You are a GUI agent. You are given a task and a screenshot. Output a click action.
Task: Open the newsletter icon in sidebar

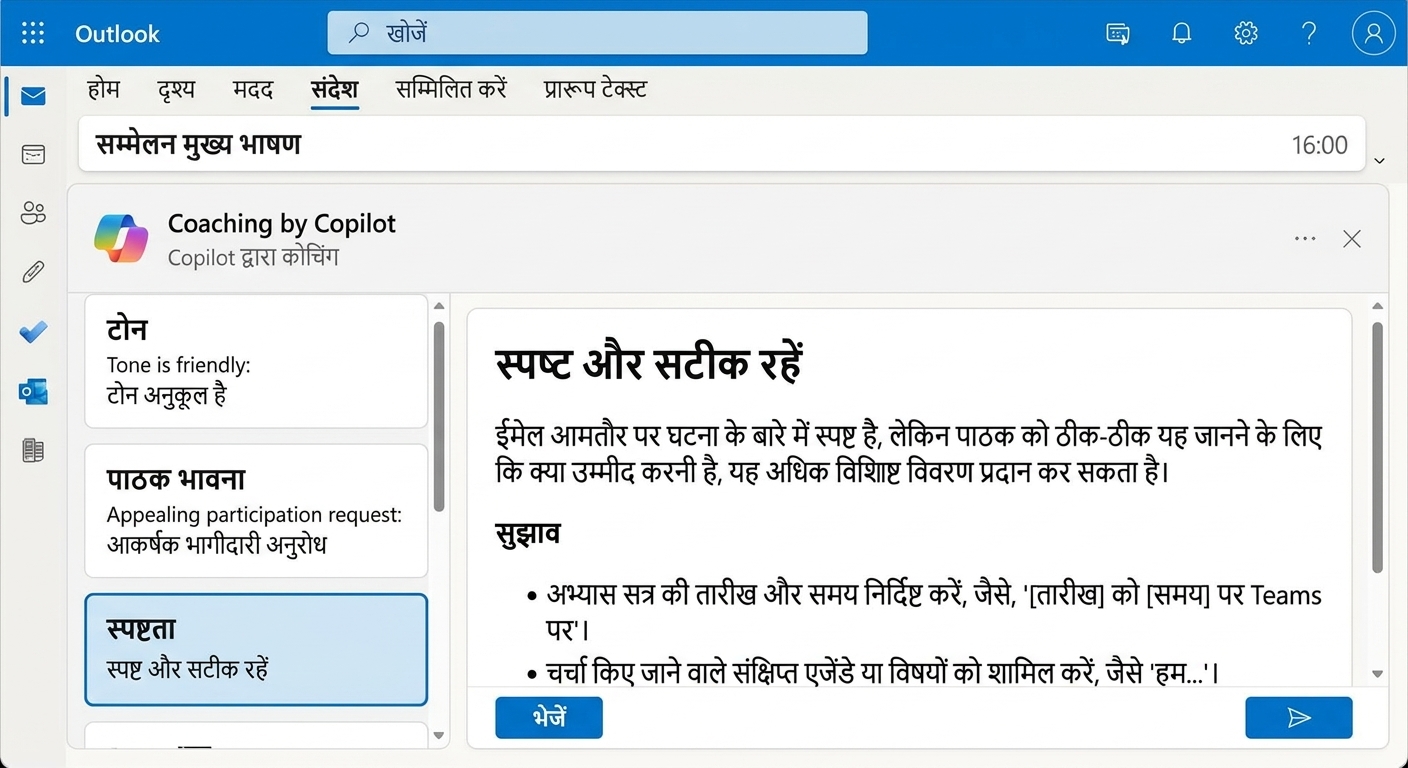tap(33, 451)
